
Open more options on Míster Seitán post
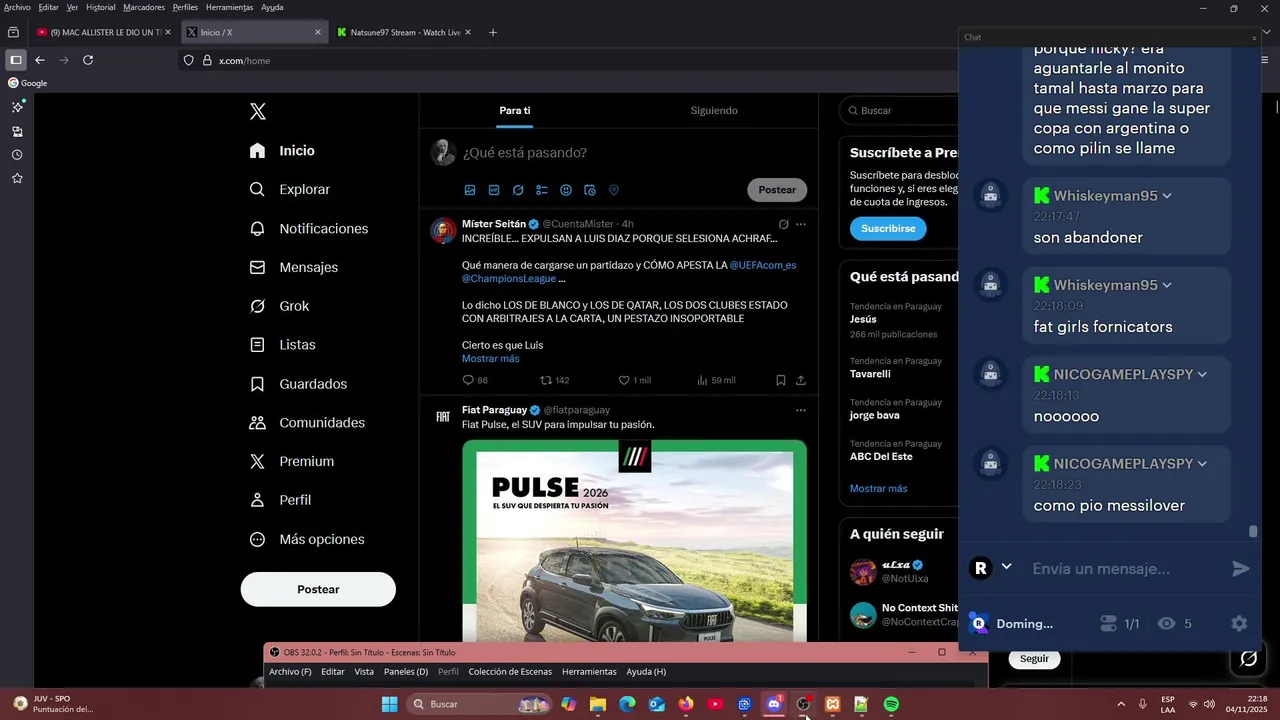[800, 224]
